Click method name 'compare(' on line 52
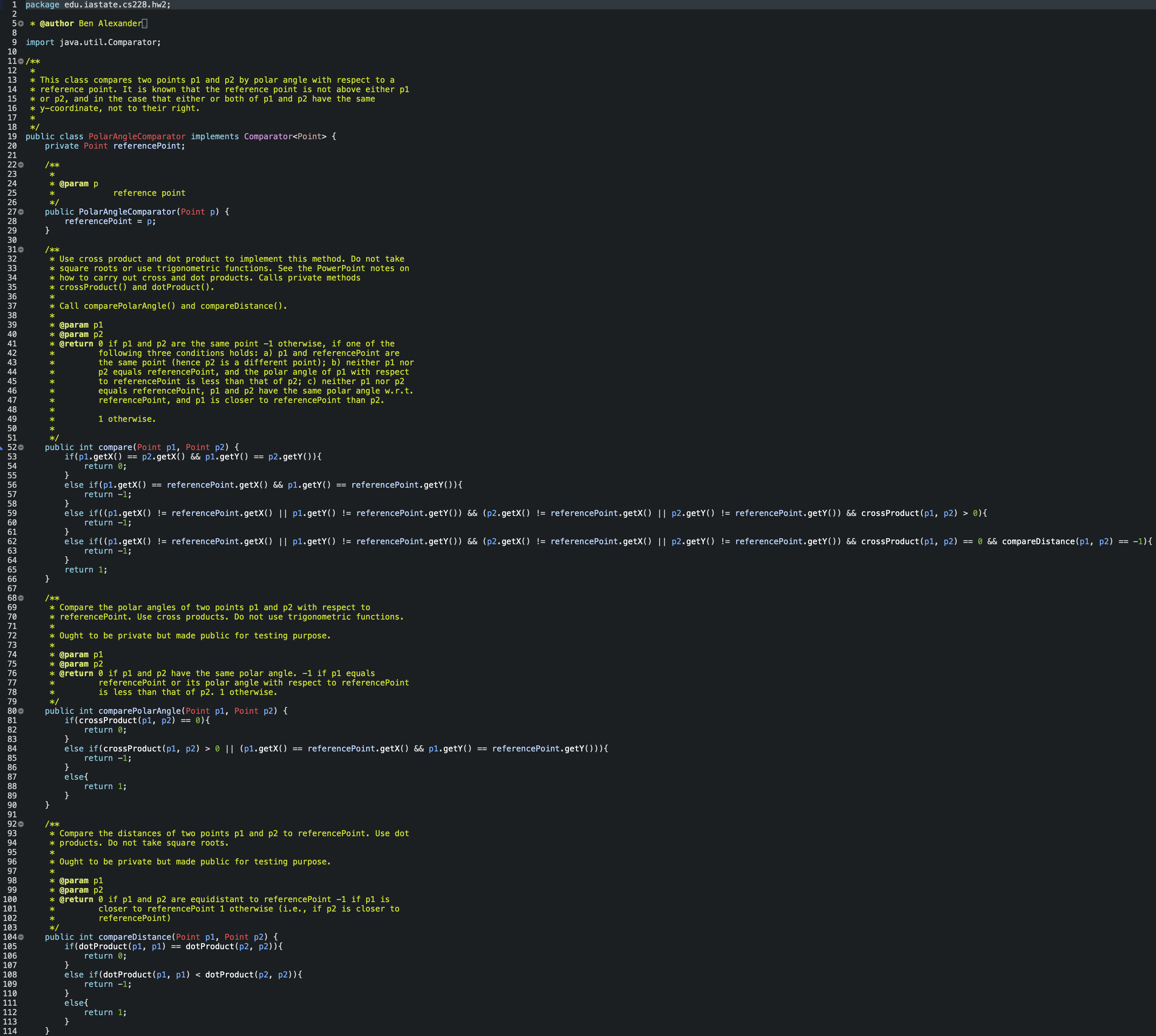The image size is (1156, 1036). tap(118, 447)
